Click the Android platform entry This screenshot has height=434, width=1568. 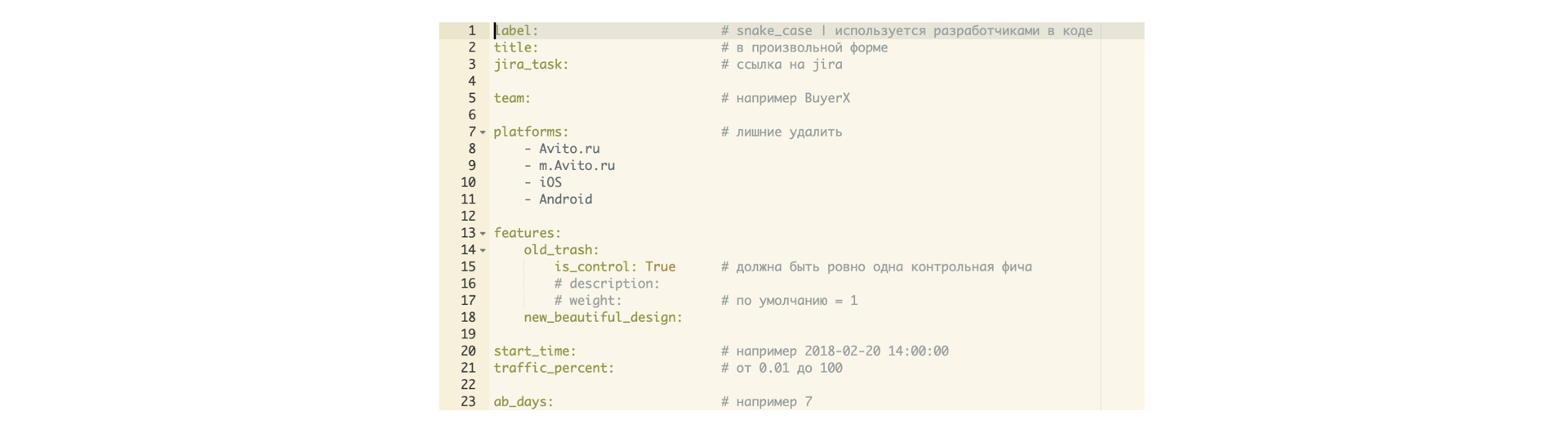coord(565,199)
